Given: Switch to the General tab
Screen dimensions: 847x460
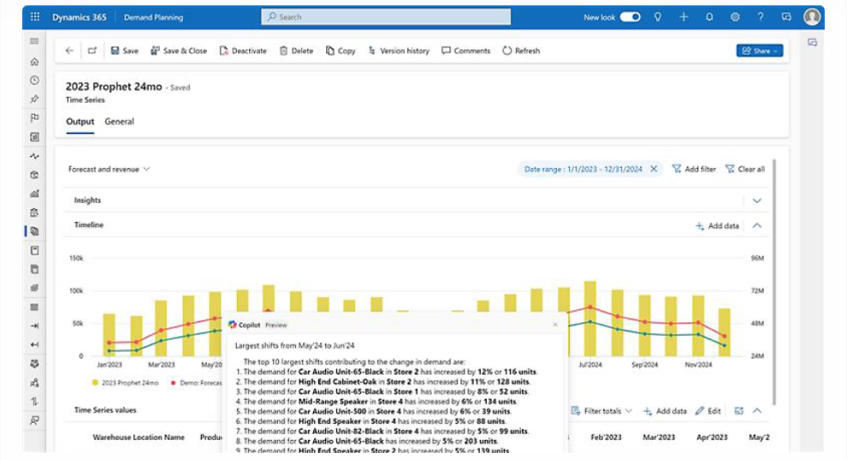Looking at the screenshot, I should coord(119,121).
